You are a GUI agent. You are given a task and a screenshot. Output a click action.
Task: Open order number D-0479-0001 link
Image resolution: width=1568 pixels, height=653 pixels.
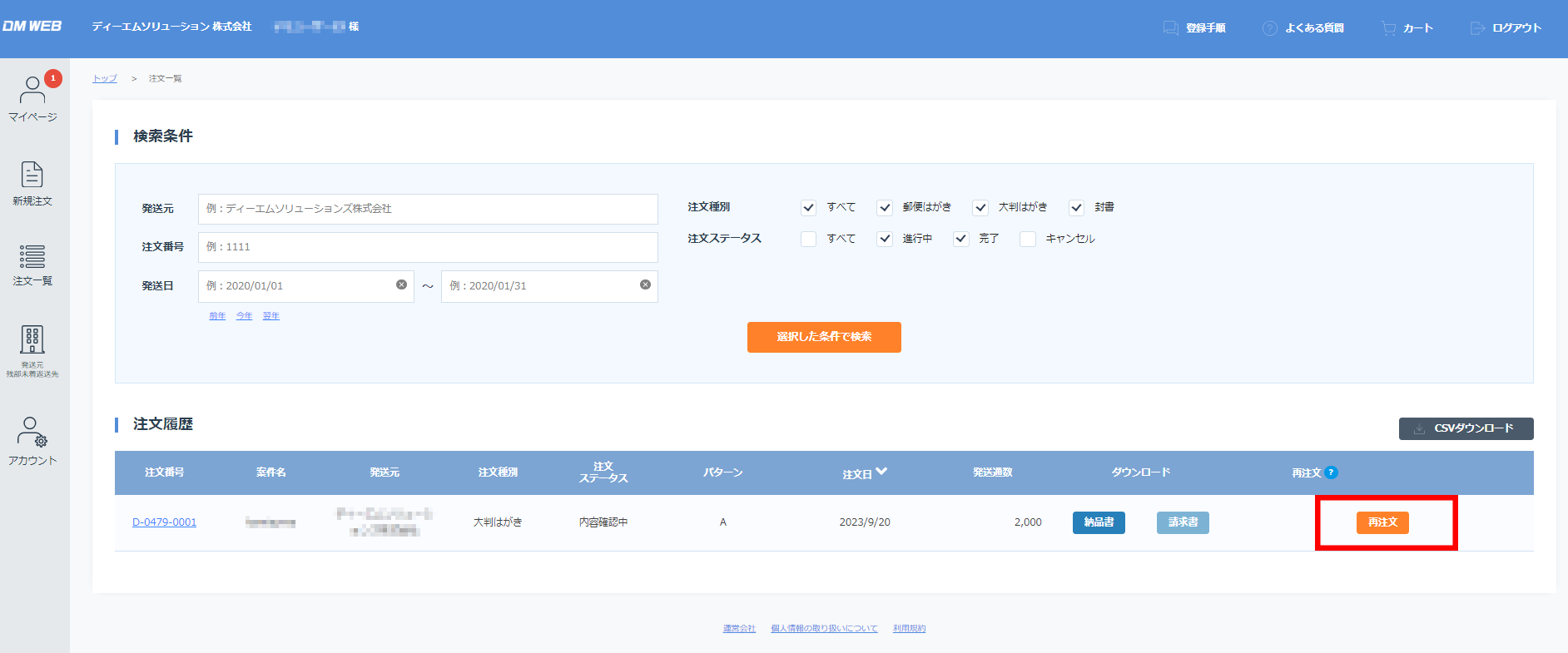pos(165,522)
